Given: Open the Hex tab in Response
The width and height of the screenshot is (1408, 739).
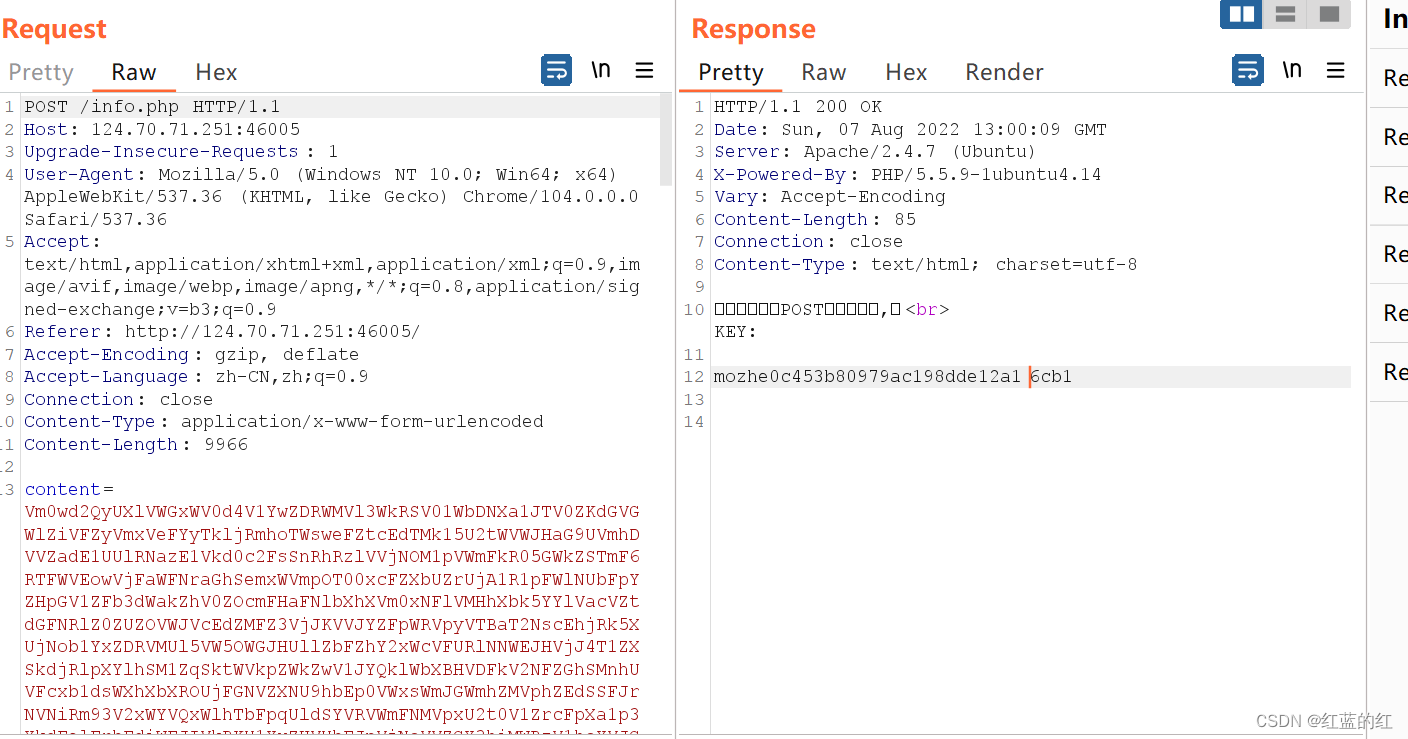Looking at the screenshot, I should tap(906, 72).
